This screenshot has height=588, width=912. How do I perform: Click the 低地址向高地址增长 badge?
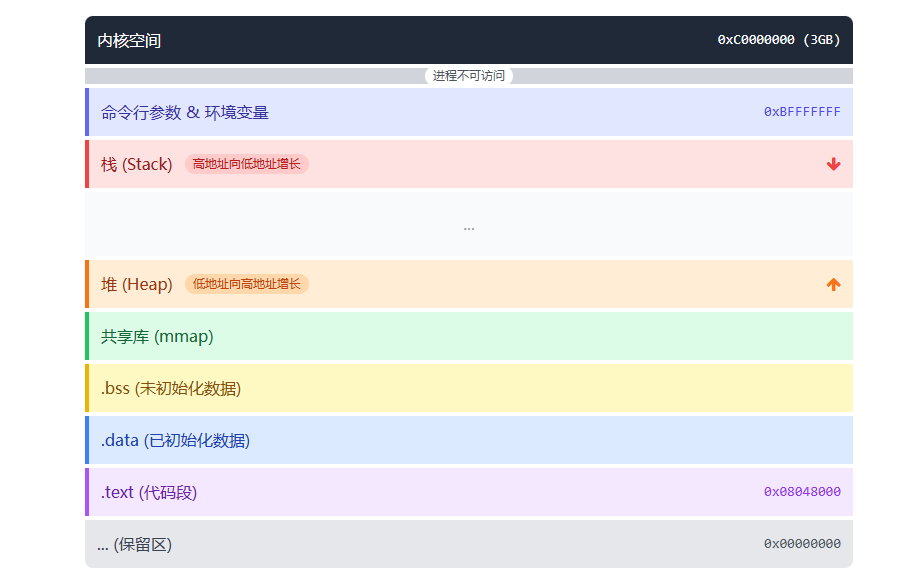247,284
